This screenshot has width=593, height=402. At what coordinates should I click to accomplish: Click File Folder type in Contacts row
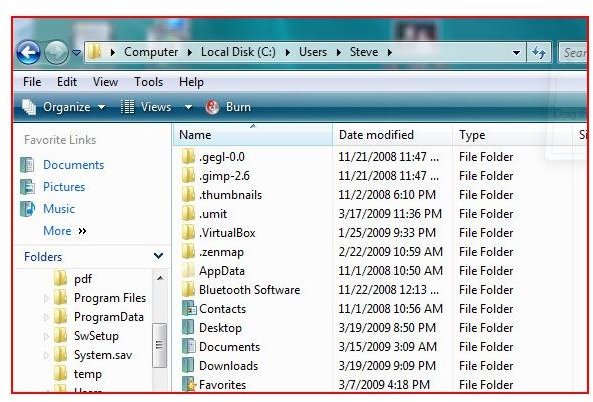click(486, 309)
